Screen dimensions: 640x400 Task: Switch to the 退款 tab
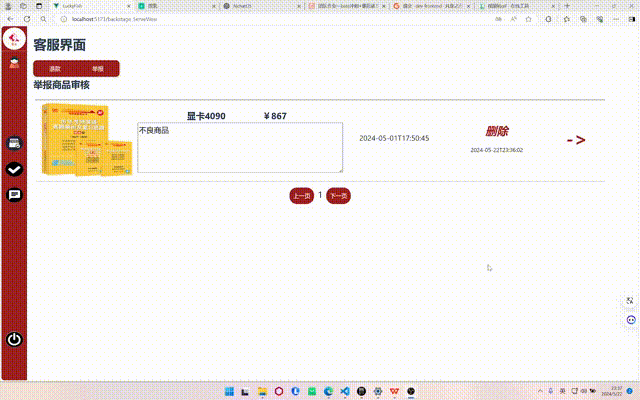pyautogui.click(x=55, y=69)
